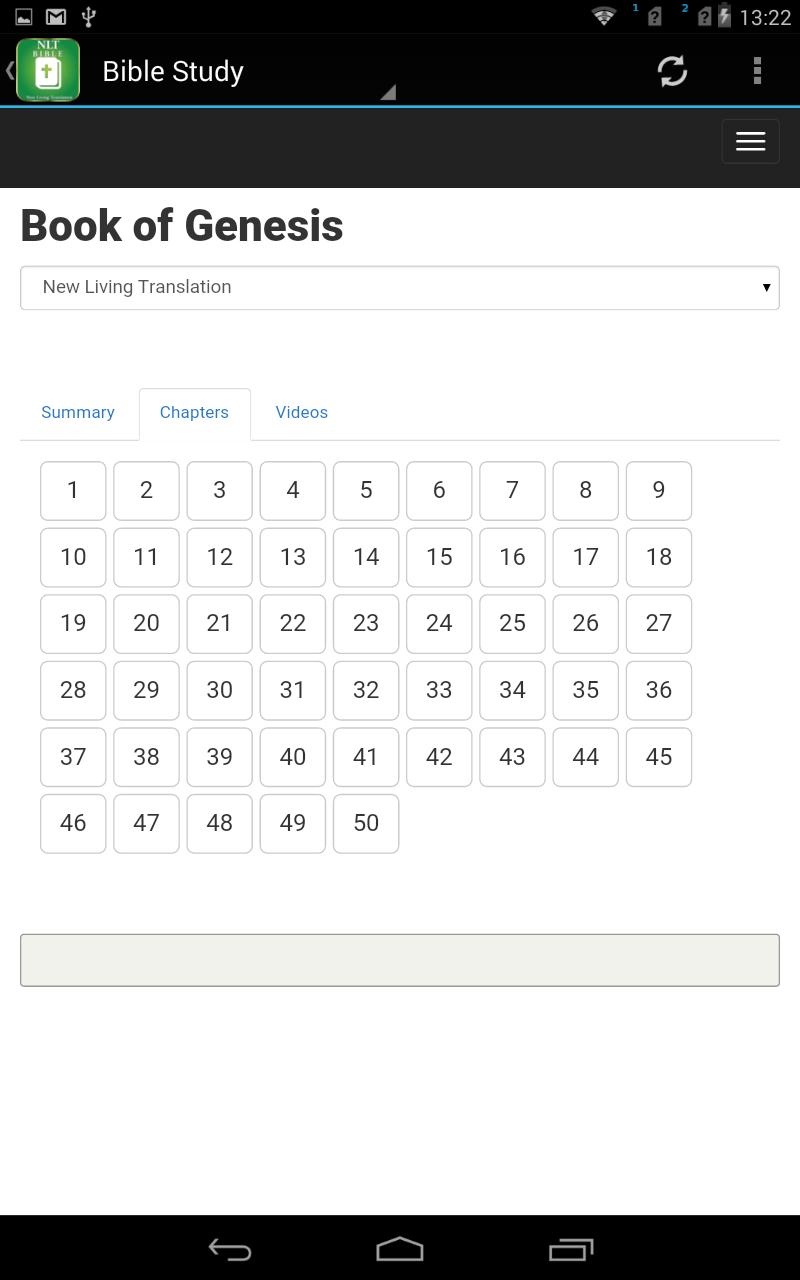Open the recent apps button

[571, 1249]
